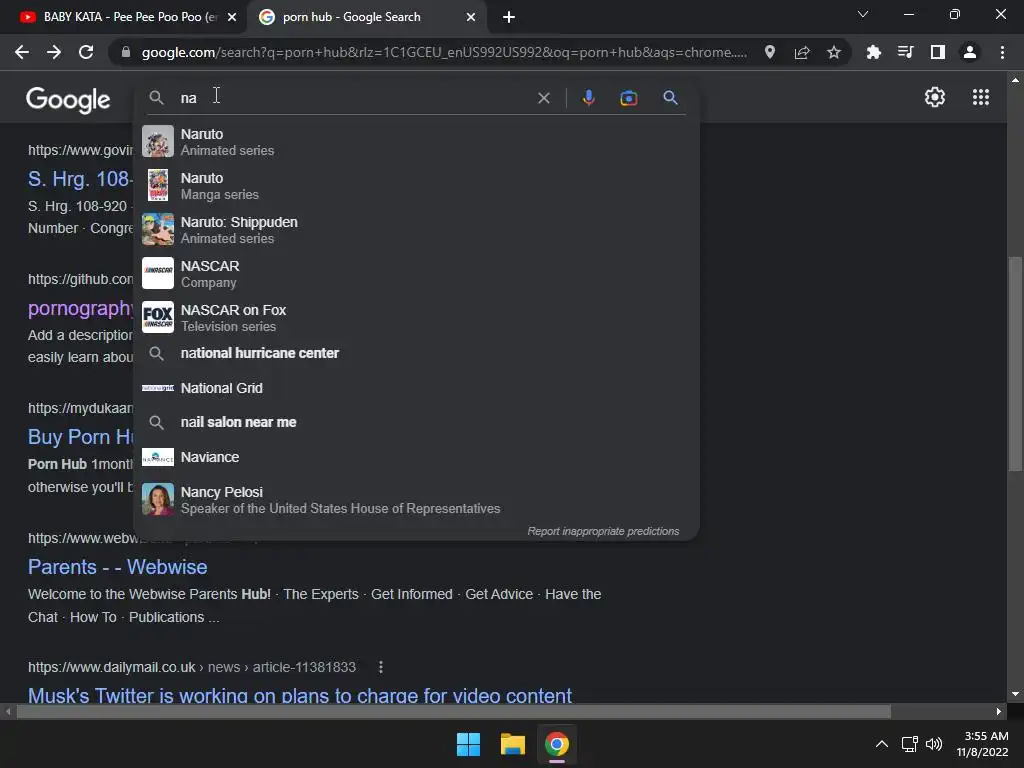Image resolution: width=1024 pixels, height=768 pixels.
Task: Show hidden system tray icons
Action: point(882,744)
